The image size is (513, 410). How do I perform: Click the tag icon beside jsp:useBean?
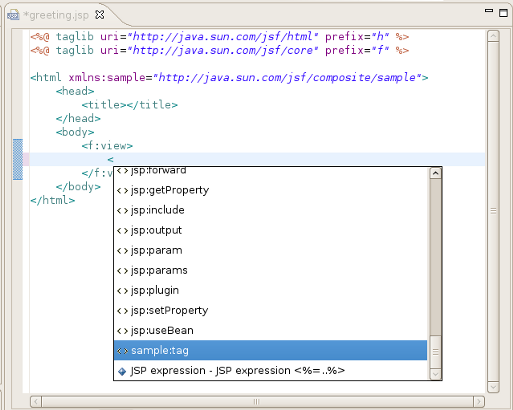tap(122, 331)
